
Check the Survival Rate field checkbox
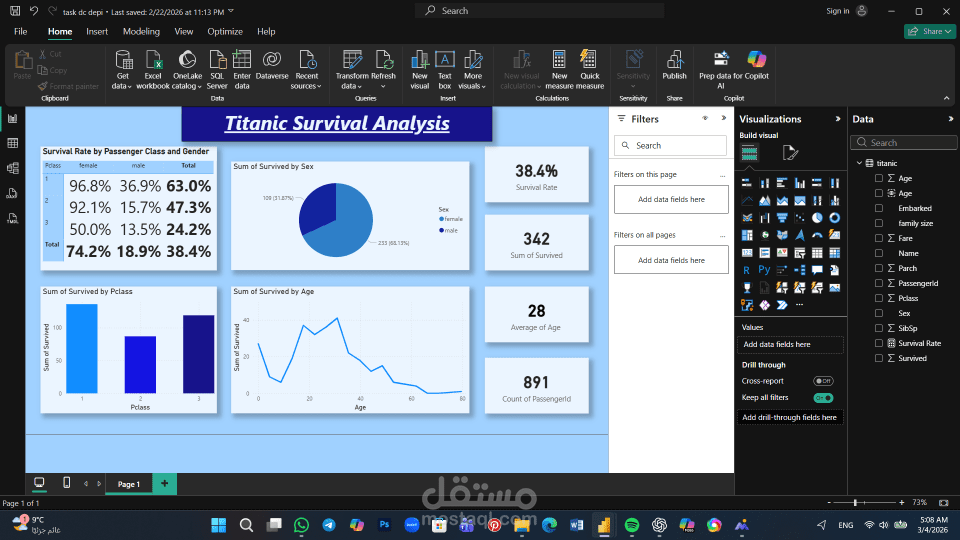(879, 343)
